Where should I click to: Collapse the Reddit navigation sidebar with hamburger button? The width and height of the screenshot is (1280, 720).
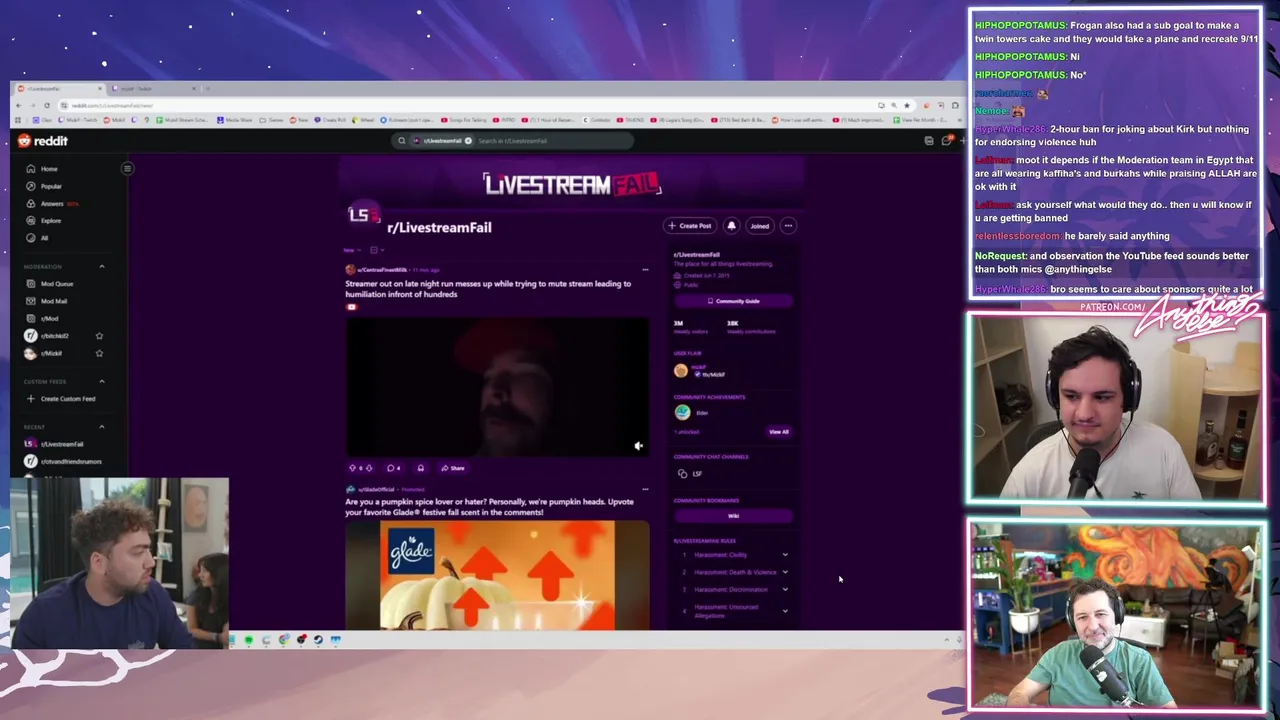coord(127,168)
